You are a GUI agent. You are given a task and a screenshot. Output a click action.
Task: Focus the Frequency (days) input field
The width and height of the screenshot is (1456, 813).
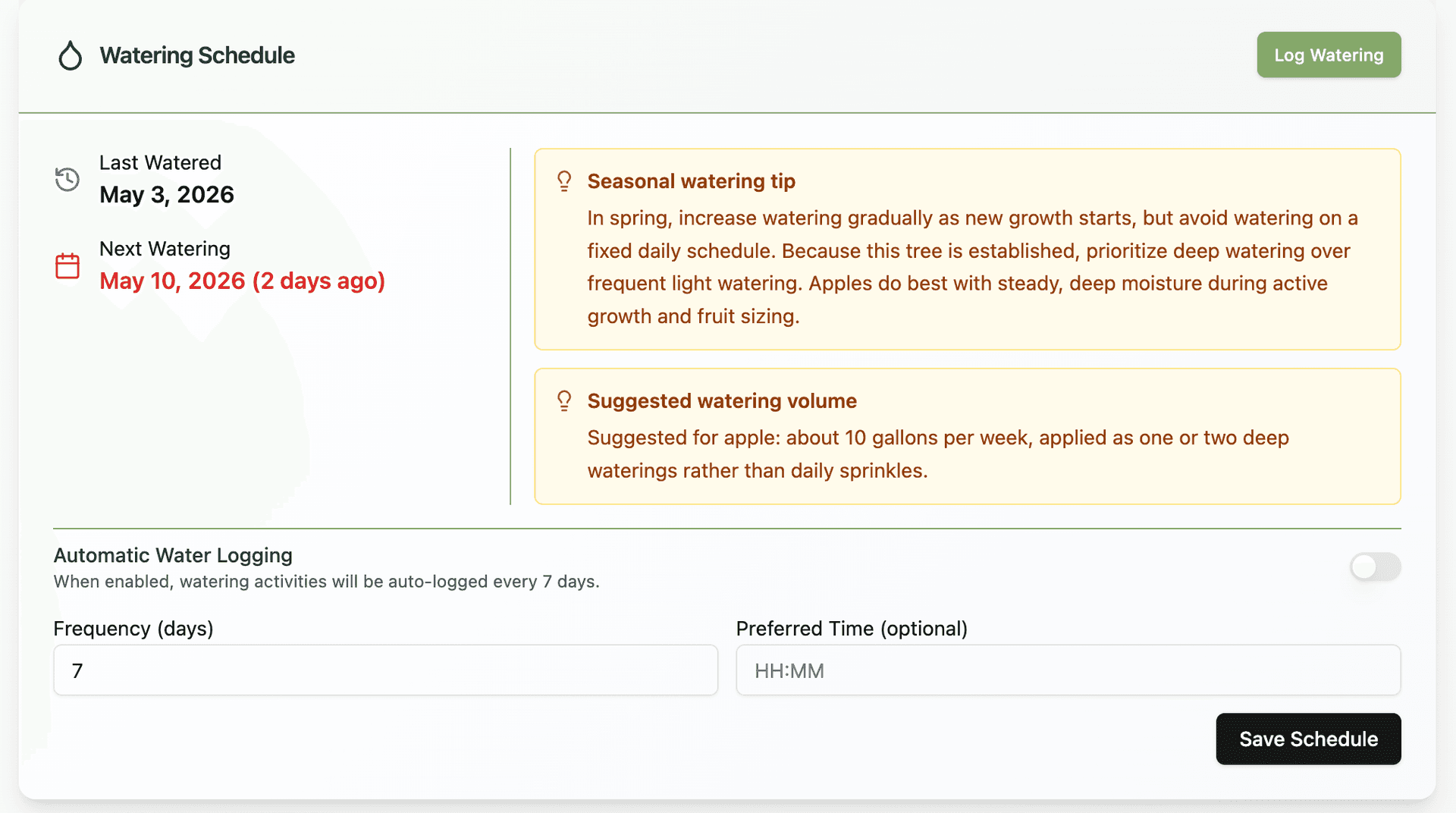click(385, 670)
